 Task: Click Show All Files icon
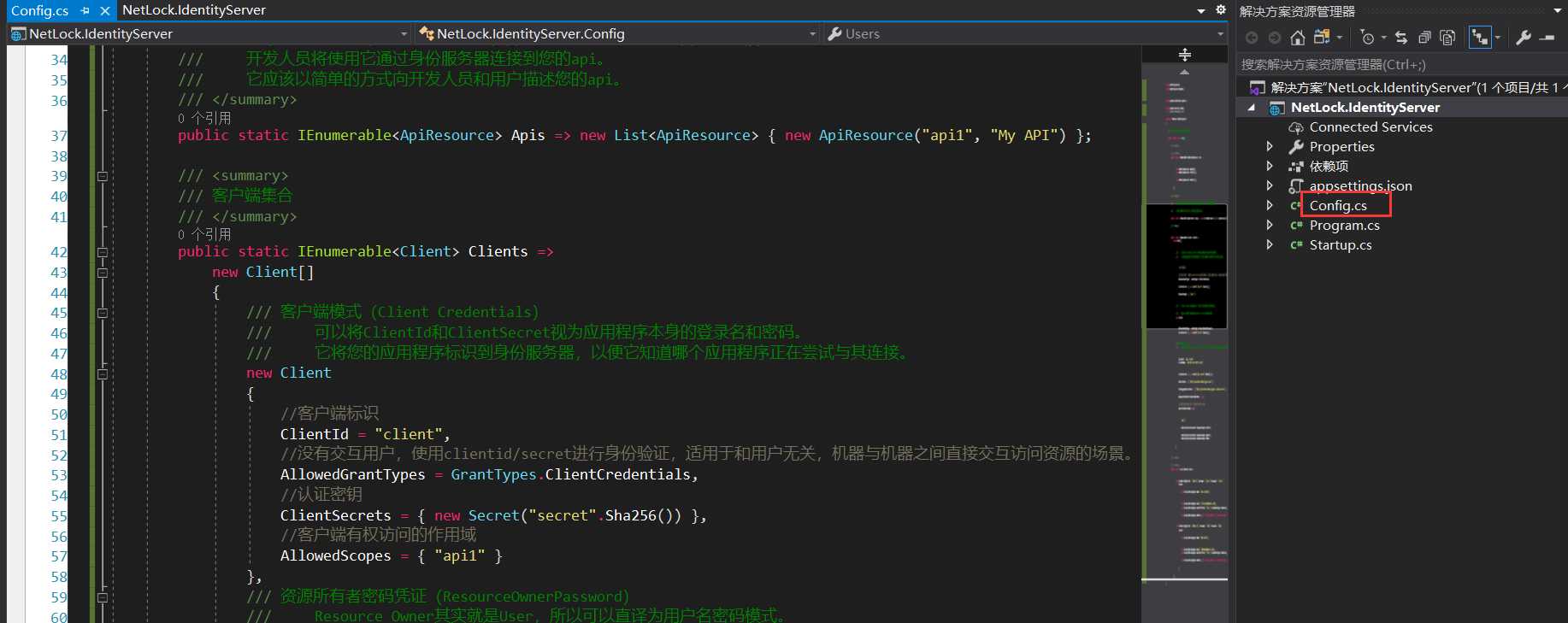click(1447, 38)
